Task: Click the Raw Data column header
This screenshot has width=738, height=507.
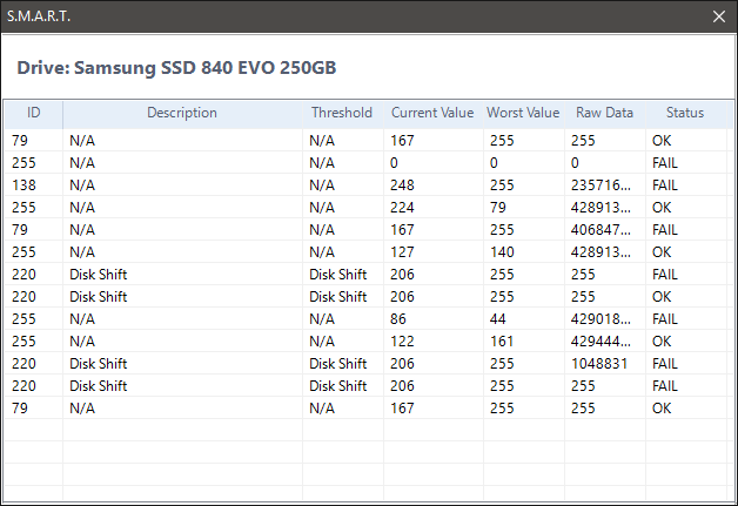Action: click(x=604, y=113)
